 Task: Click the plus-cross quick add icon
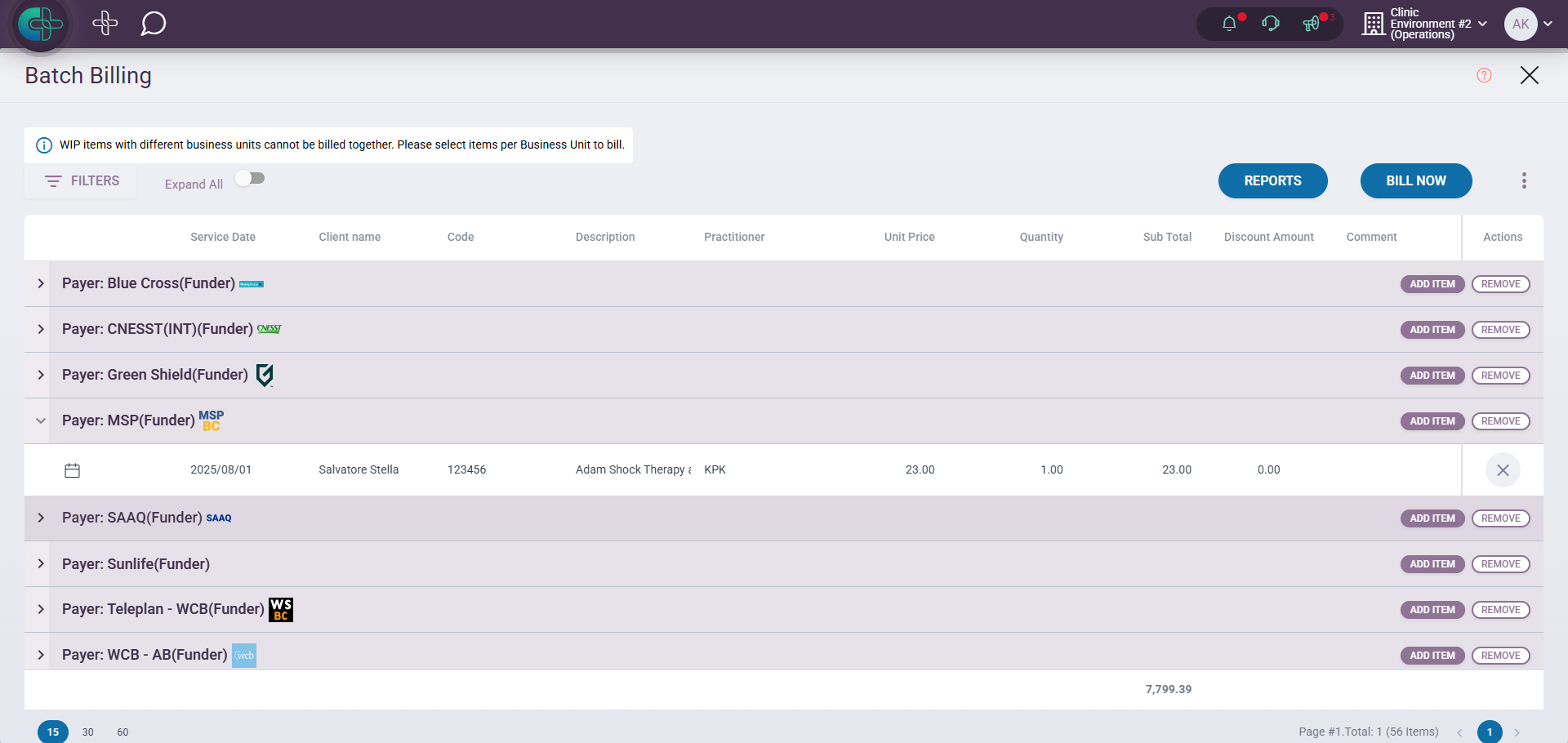(105, 24)
